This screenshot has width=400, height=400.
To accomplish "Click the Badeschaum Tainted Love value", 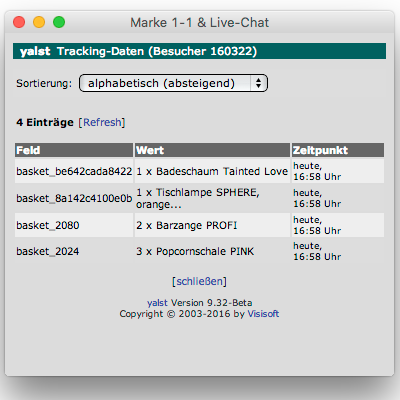I will pos(212,171).
